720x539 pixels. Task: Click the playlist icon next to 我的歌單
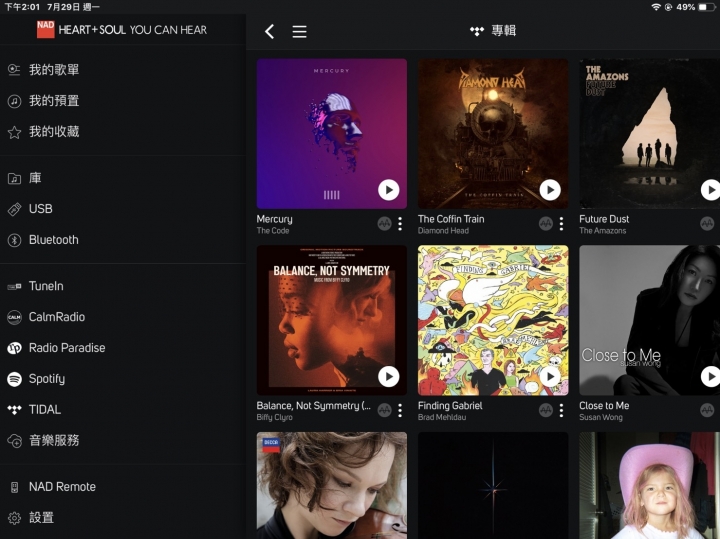point(14,70)
